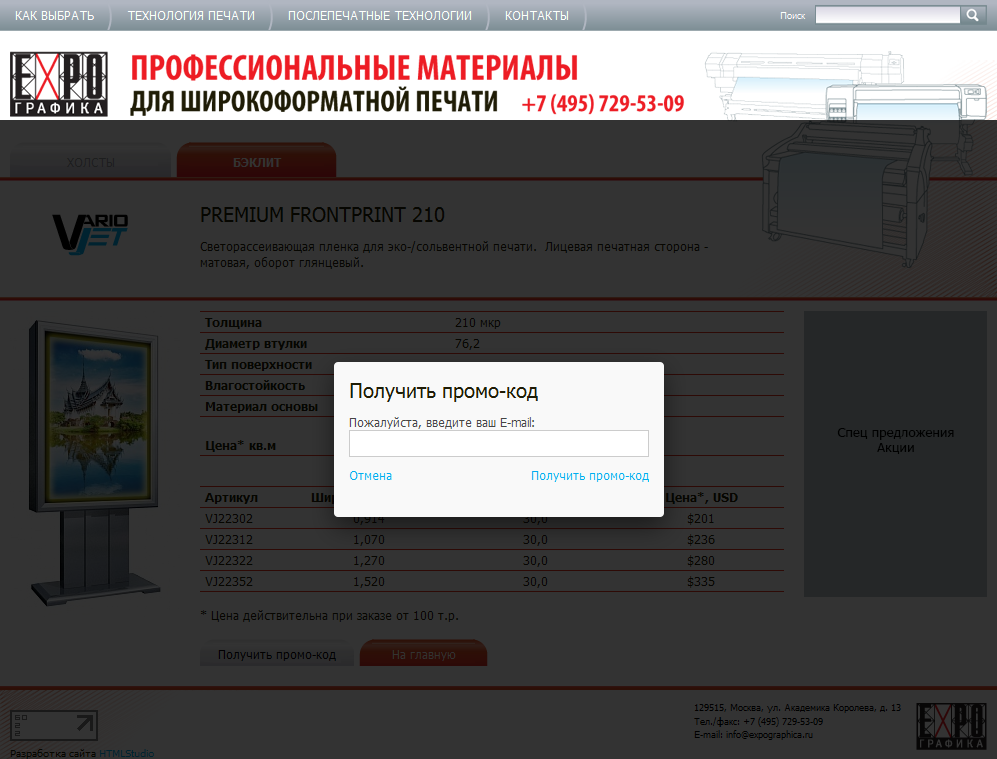The width and height of the screenshot is (997, 759).
Task: Click the Цена* кв.м label
Action: [240, 446]
